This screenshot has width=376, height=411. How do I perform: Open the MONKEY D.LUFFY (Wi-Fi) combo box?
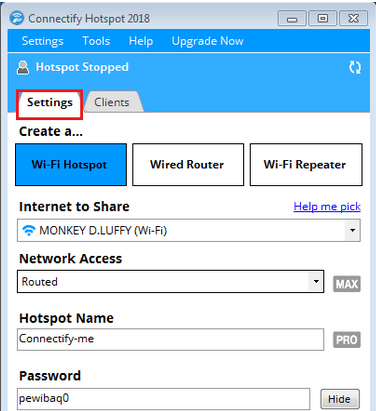(189, 230)
